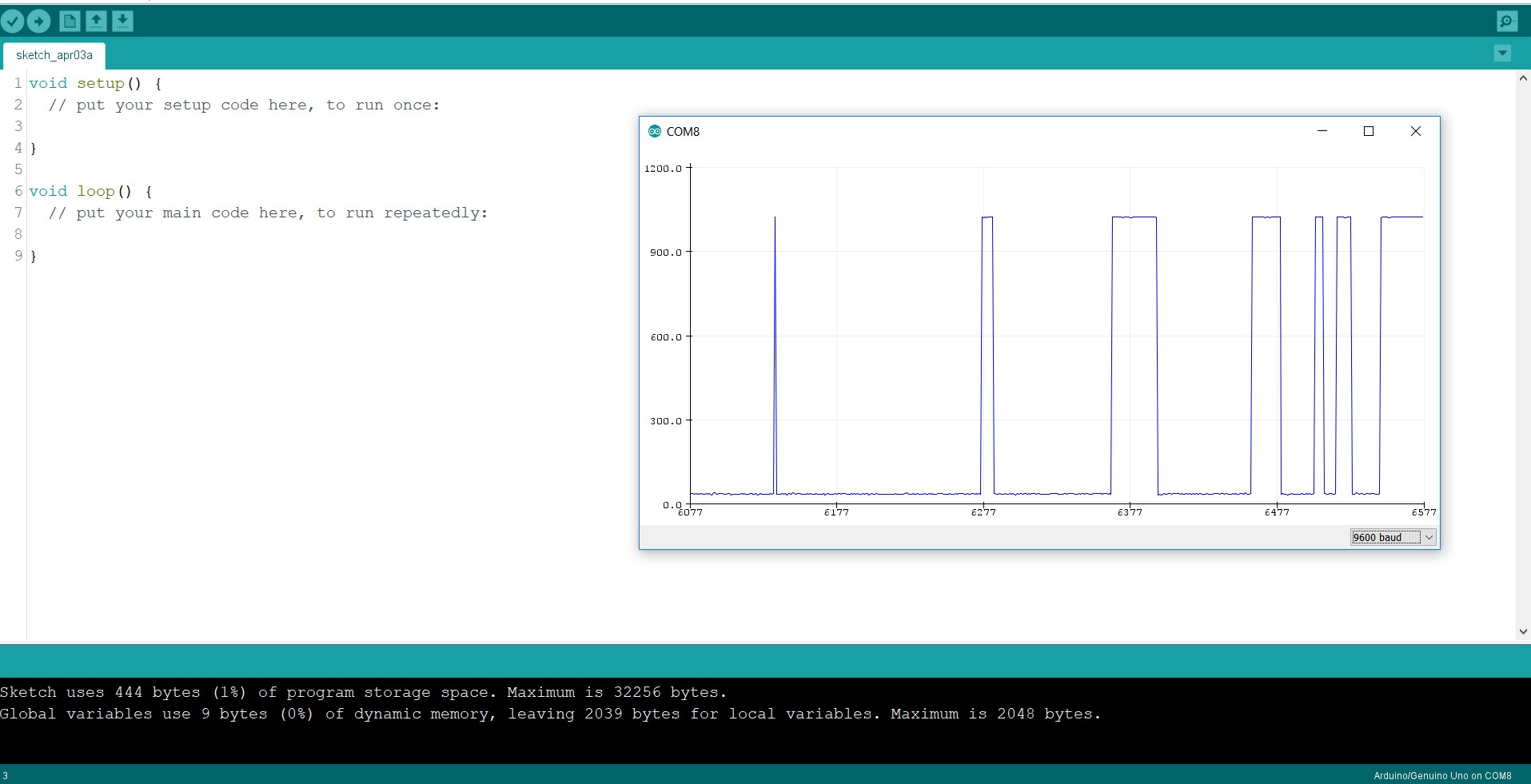Click the 300.0 y-axis label in plotter
Screen dimensions: 1531x784
tap(666, 421)
